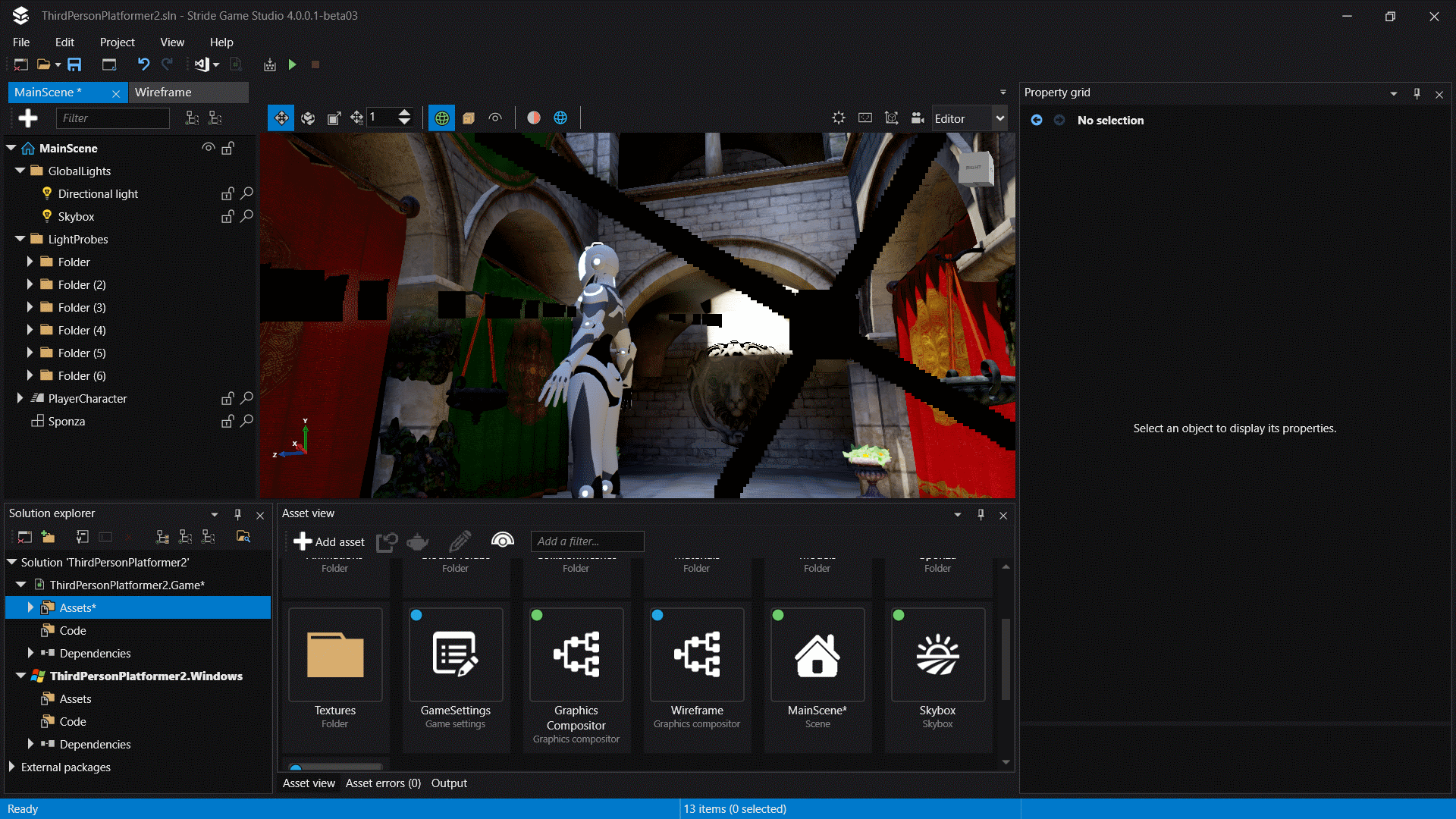Switch to the Asset errors (0) tab

tap(383, 783)
